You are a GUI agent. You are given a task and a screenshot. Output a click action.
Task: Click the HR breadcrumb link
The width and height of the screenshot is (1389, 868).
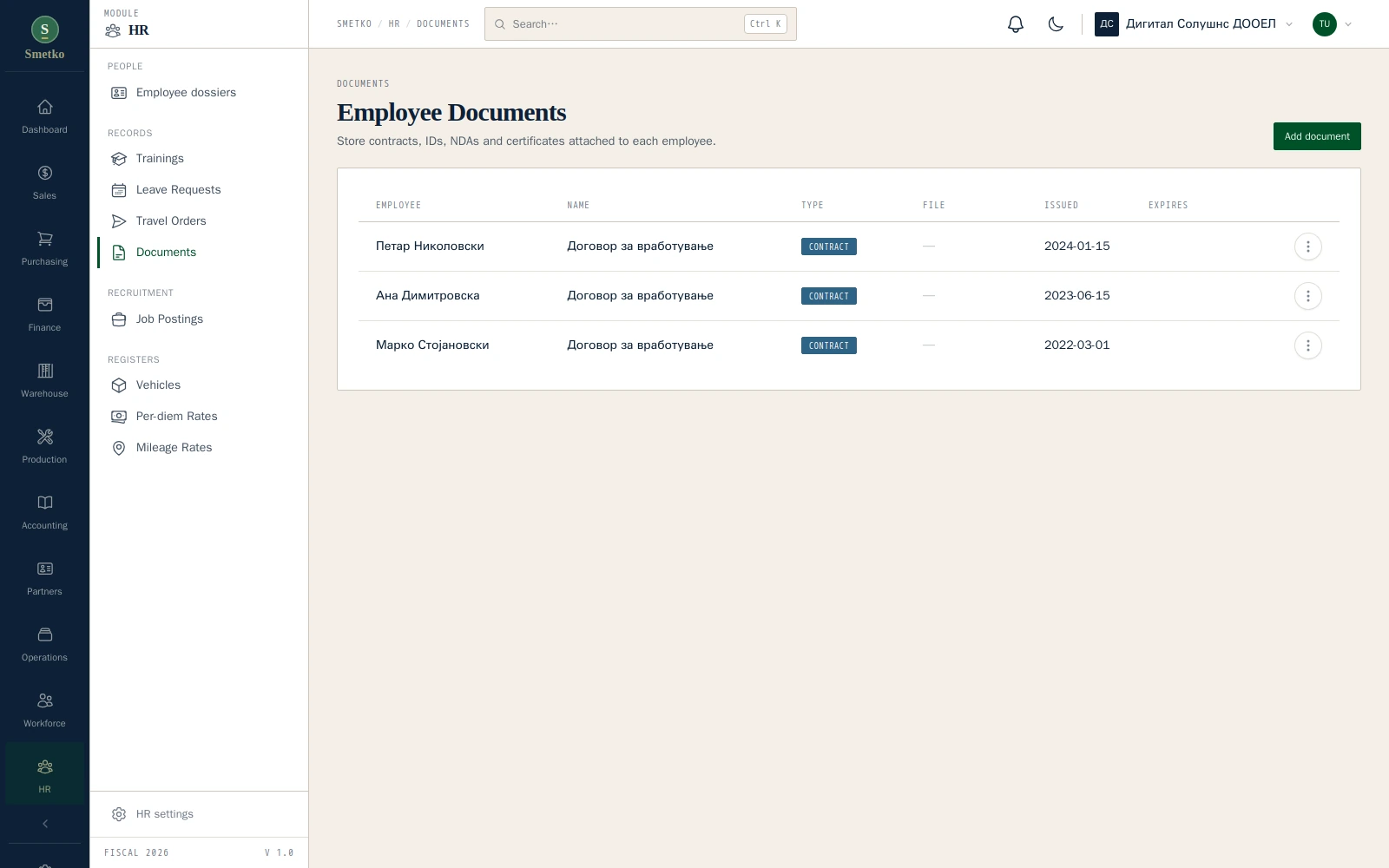pos(394,24)
